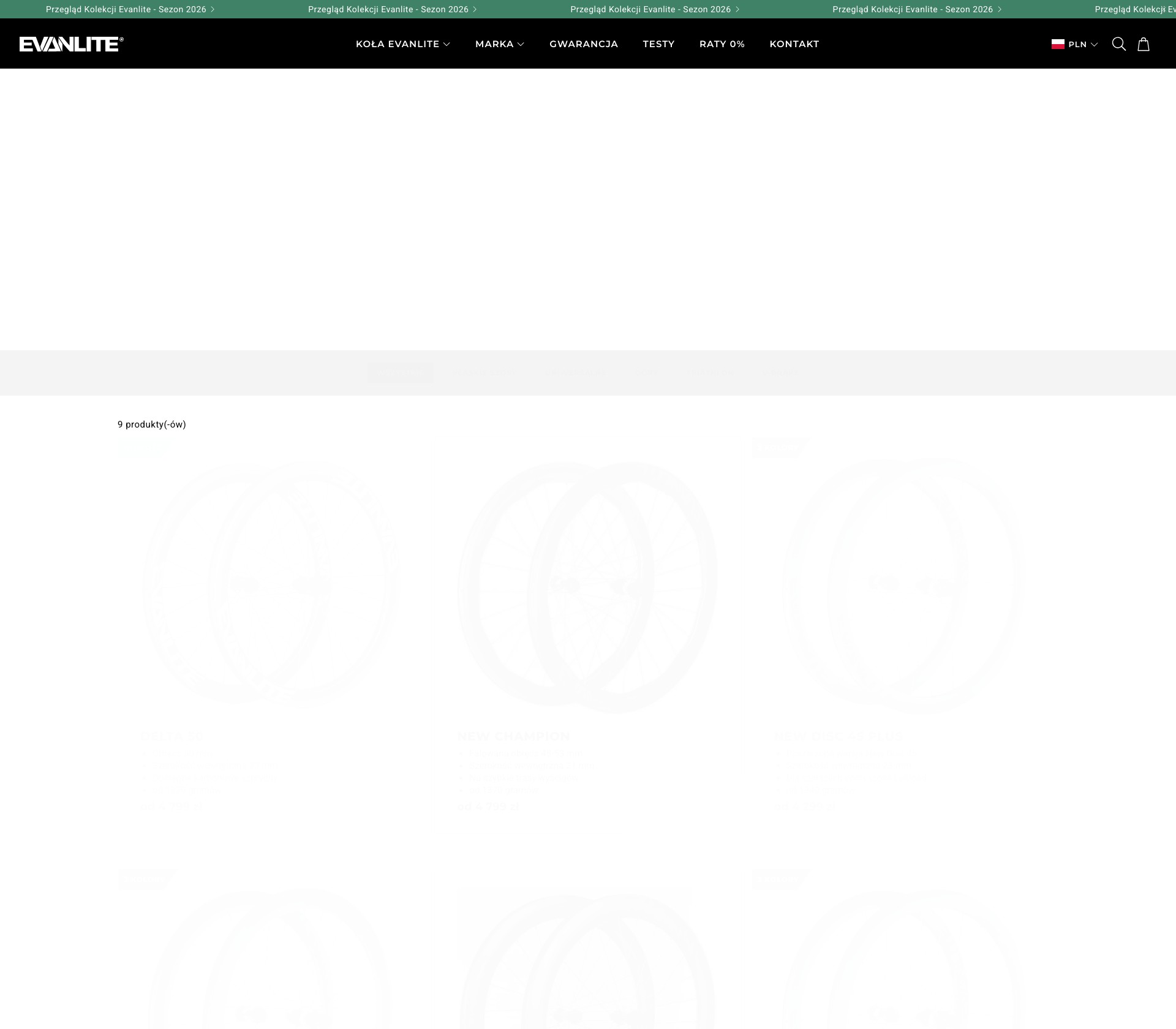Select the Triathlon filter tab

710,373
